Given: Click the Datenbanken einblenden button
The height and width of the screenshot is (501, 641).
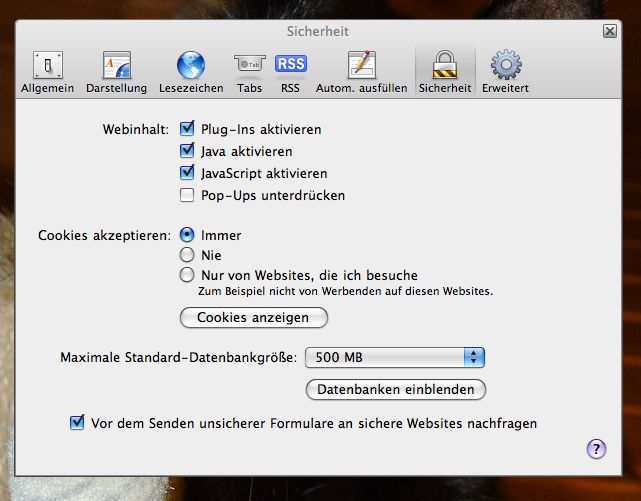Looking at the screenshot, I should pos(396,389).
